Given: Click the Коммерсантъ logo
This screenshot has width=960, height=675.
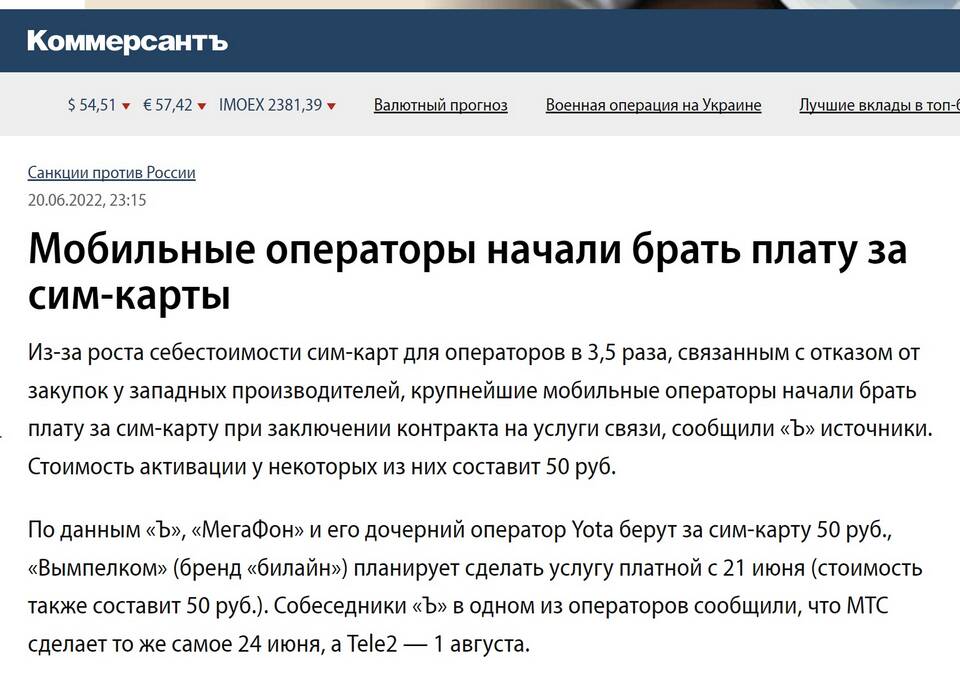Looking at the screenshot, I should [127, 42].
